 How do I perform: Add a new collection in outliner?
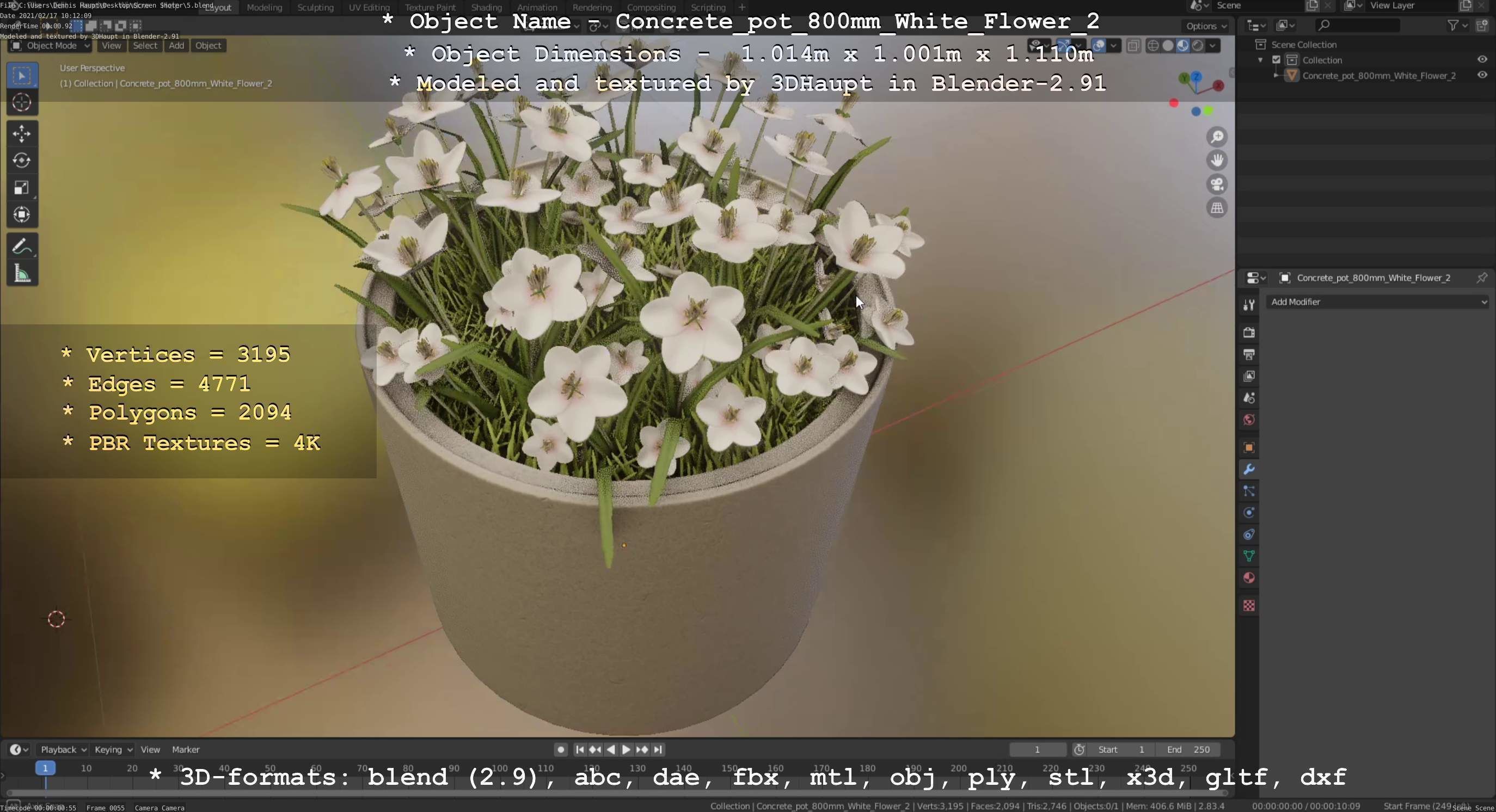(1481, 25)
